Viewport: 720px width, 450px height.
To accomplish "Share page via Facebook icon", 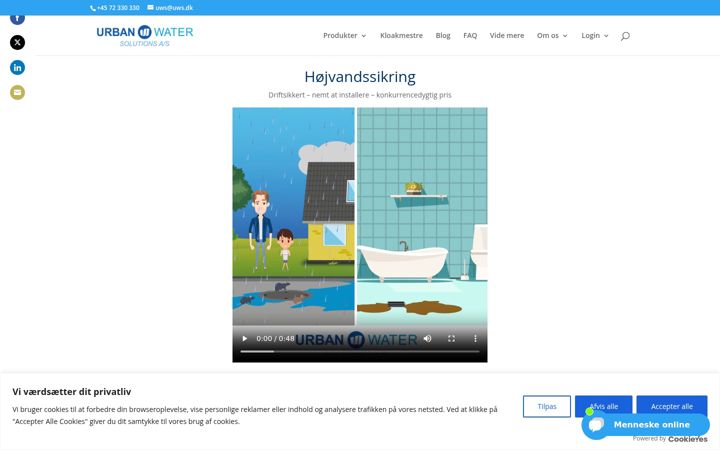I will [x=17, y=19].
